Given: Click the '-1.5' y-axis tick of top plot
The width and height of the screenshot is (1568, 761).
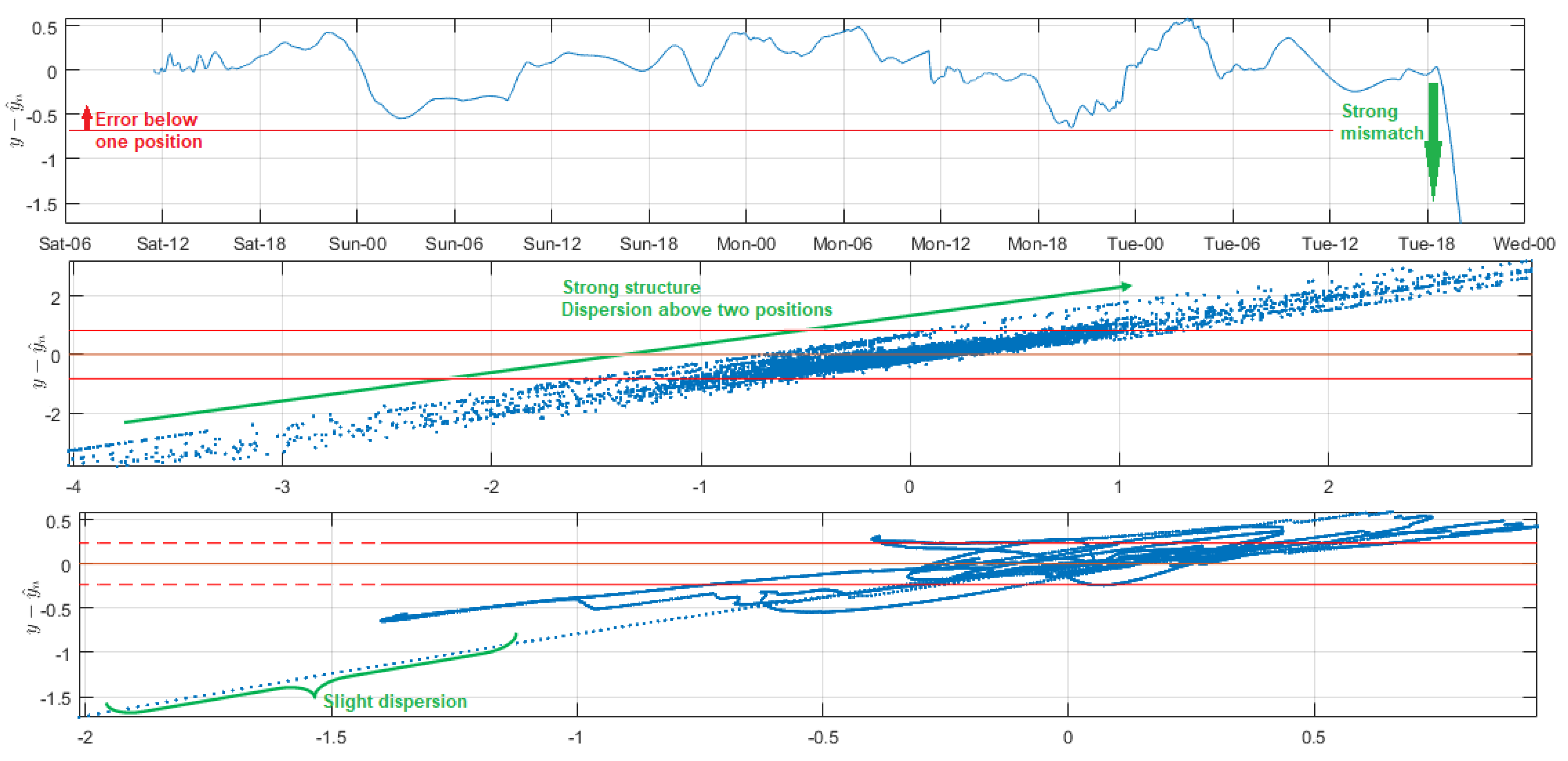Looking at the screenshot, I should coord(41,204).
